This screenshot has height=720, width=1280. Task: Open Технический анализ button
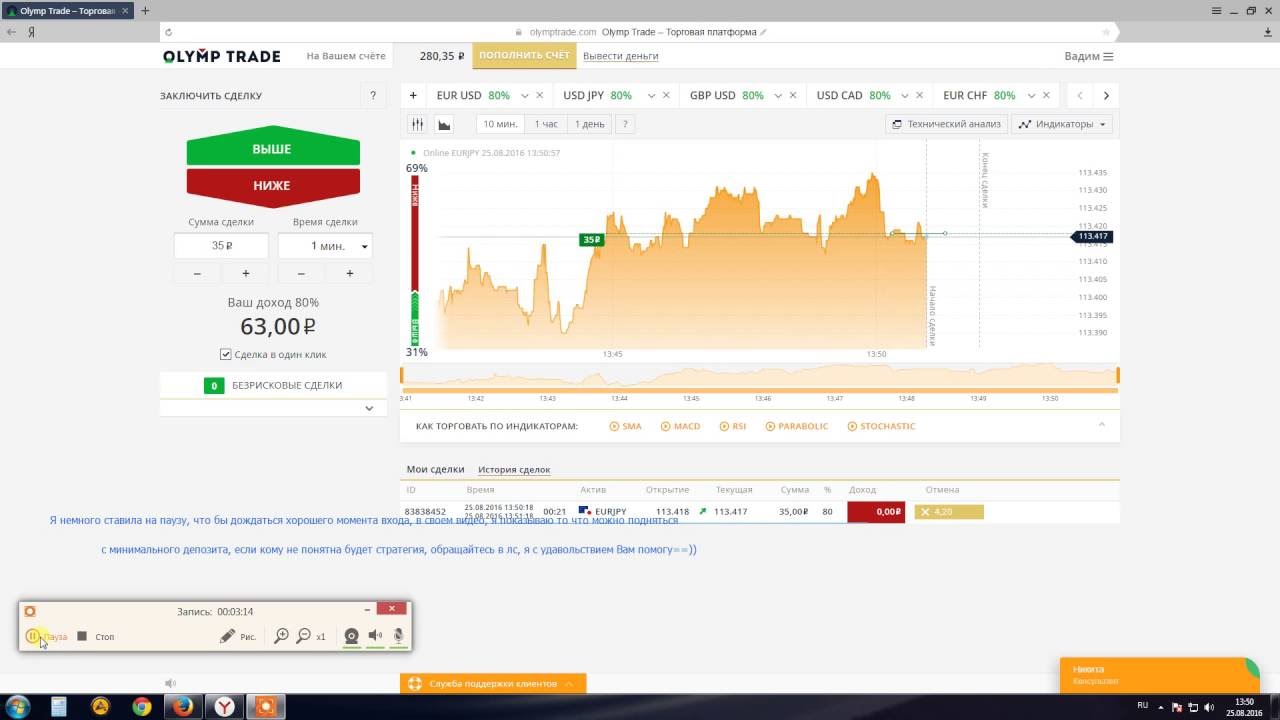pyautogui.click(x=946, y=124)
